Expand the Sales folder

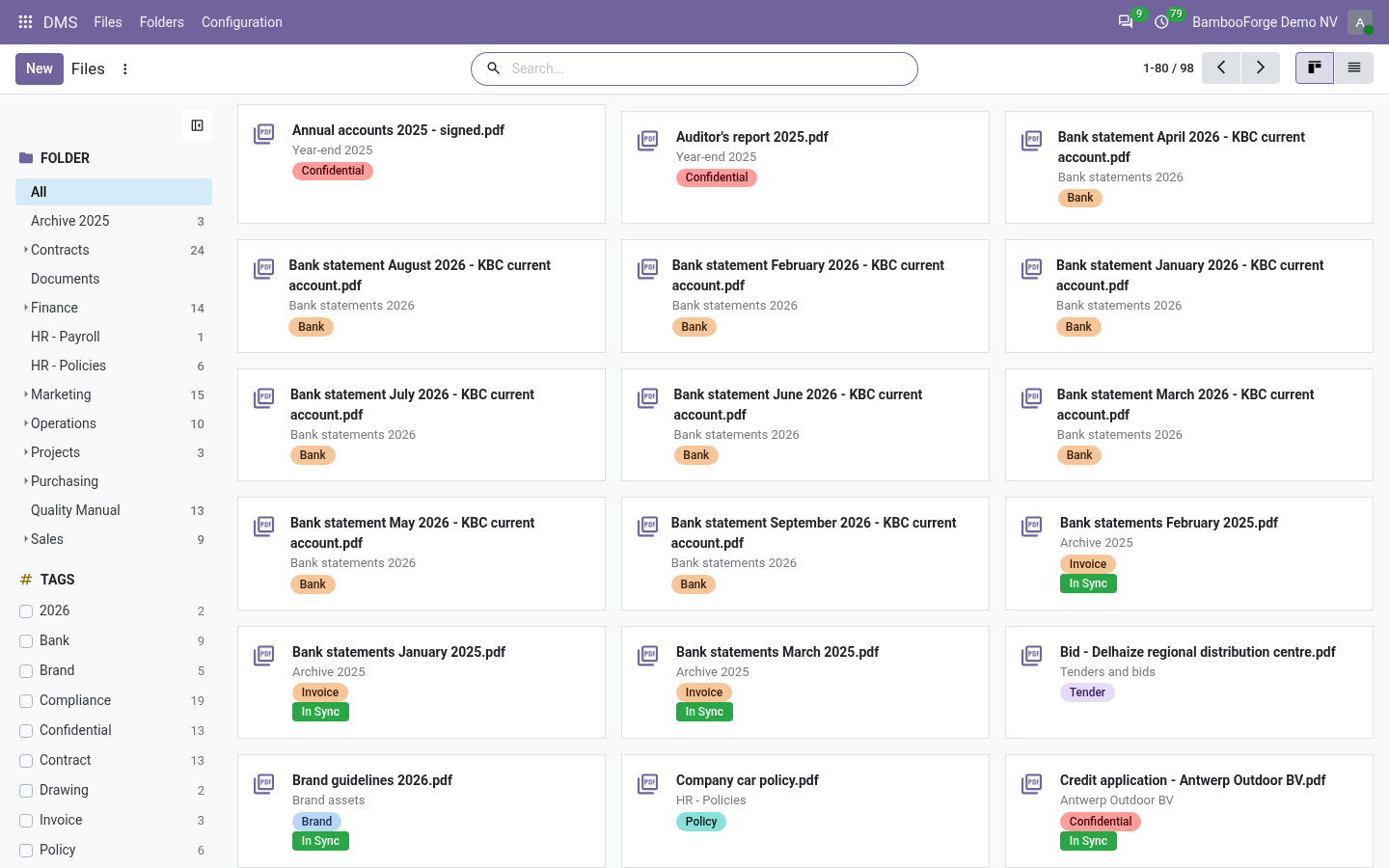click(25, 539)
